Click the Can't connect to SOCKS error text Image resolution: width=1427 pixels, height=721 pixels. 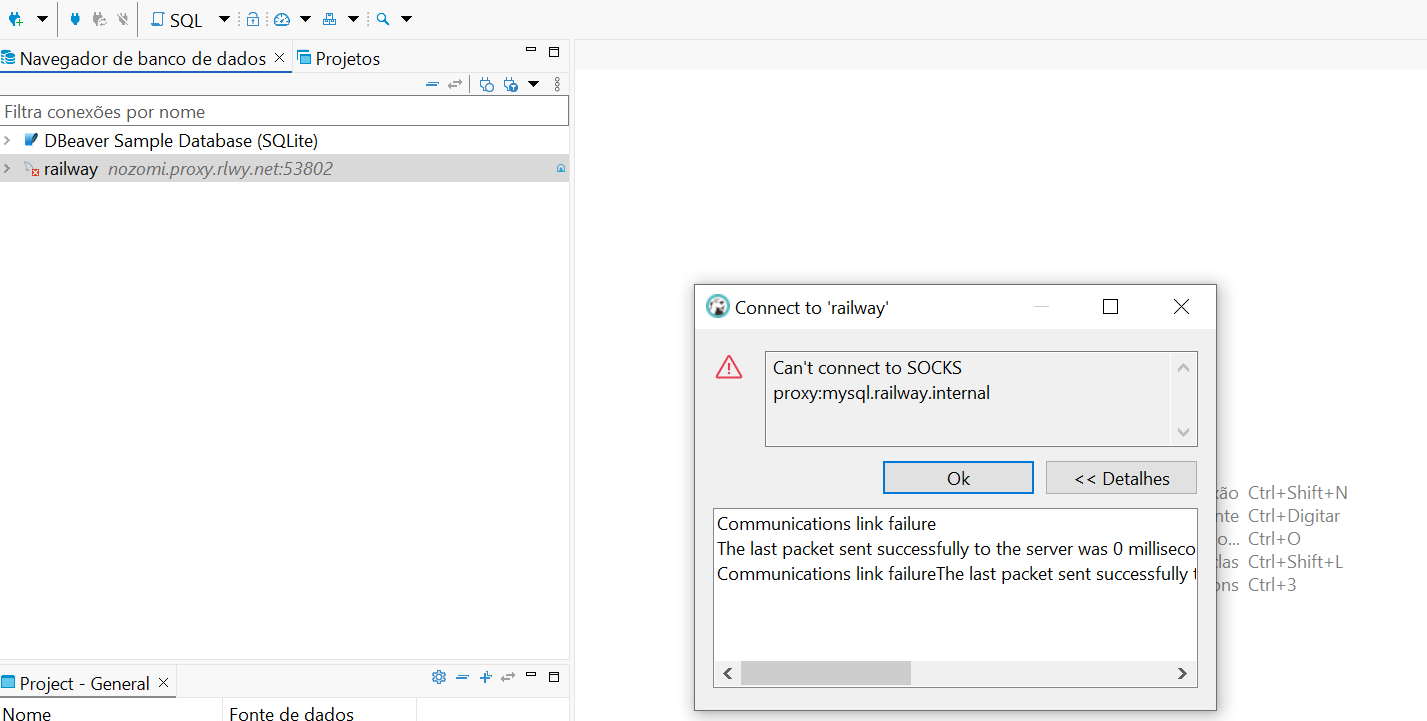pos(881,380)
